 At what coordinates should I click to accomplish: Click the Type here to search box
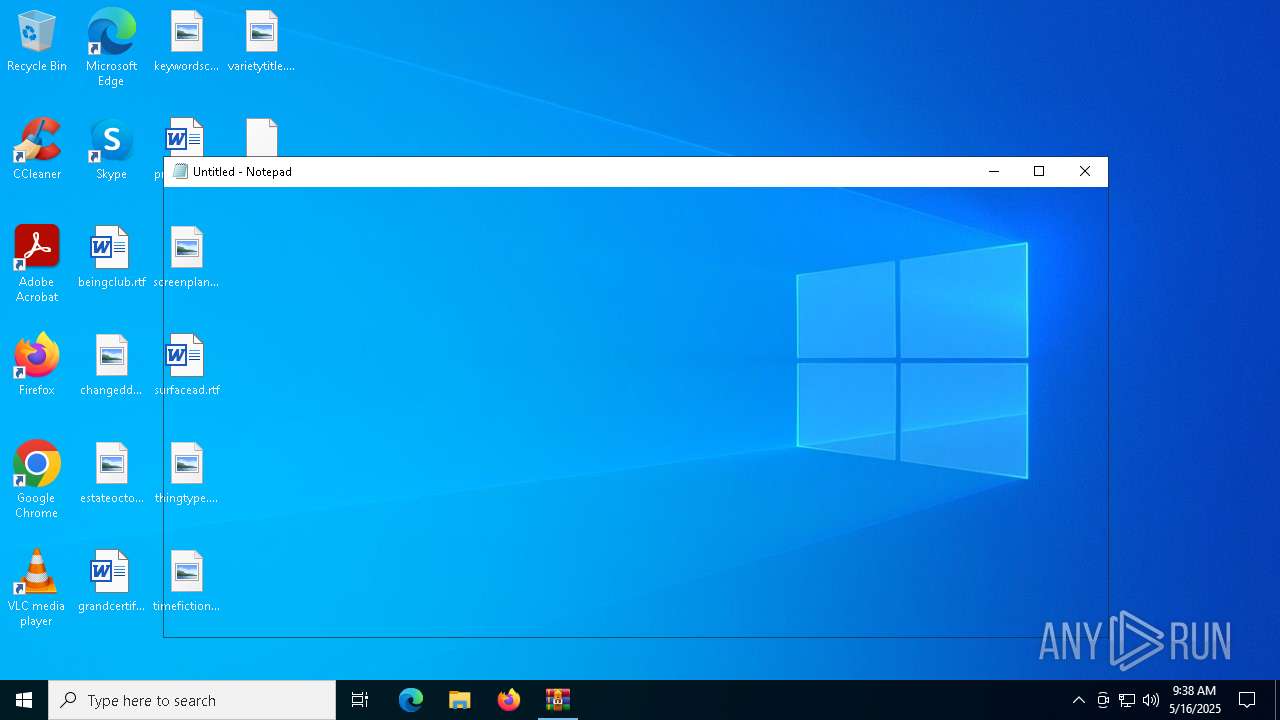192,700
